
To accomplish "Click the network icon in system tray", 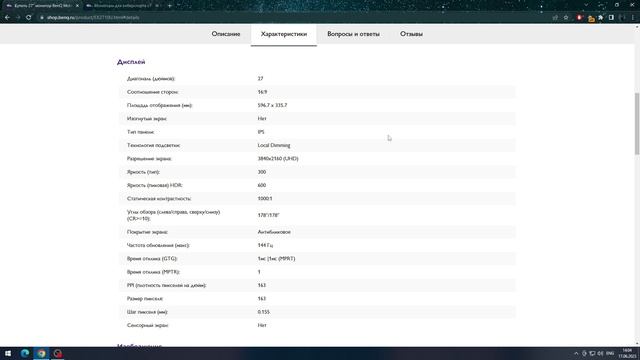I will pos(592,353).
